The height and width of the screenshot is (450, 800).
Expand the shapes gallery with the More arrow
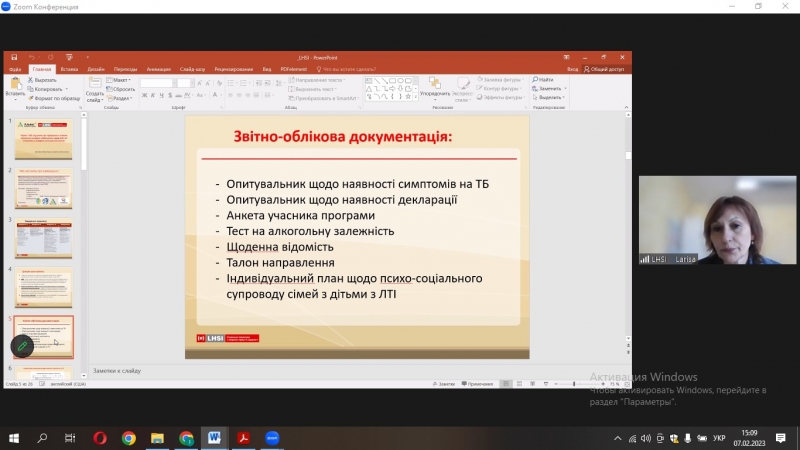click(x=415, y=96)
